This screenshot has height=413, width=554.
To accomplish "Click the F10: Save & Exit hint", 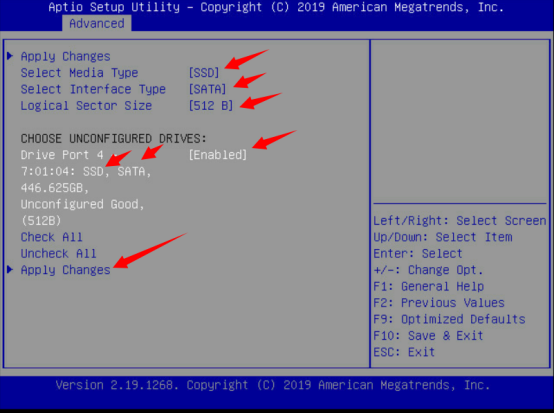I will [428, 335].
